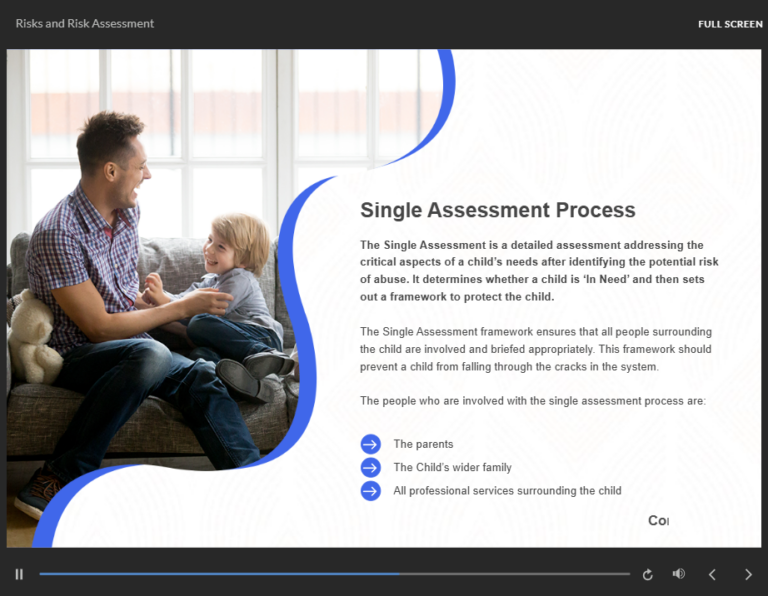
Task: Mute the audio with the speaker icon
Action: [679, 574]
